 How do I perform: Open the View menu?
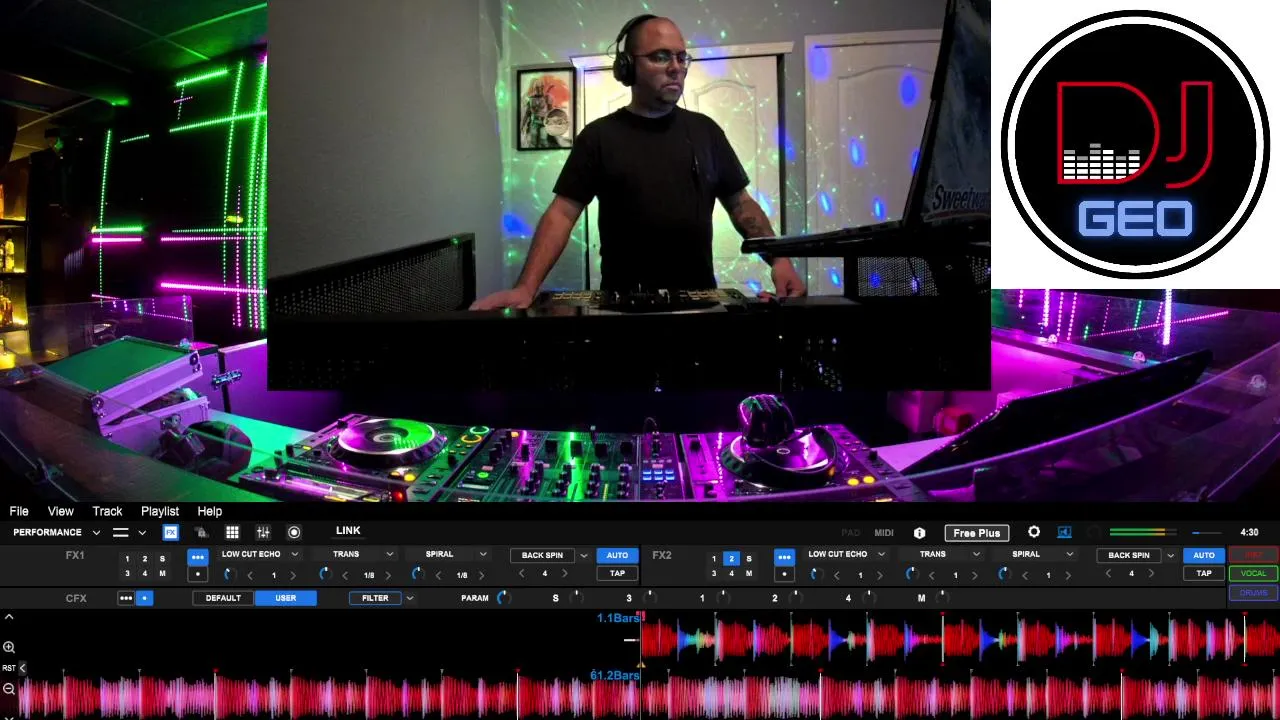[61, 511]
